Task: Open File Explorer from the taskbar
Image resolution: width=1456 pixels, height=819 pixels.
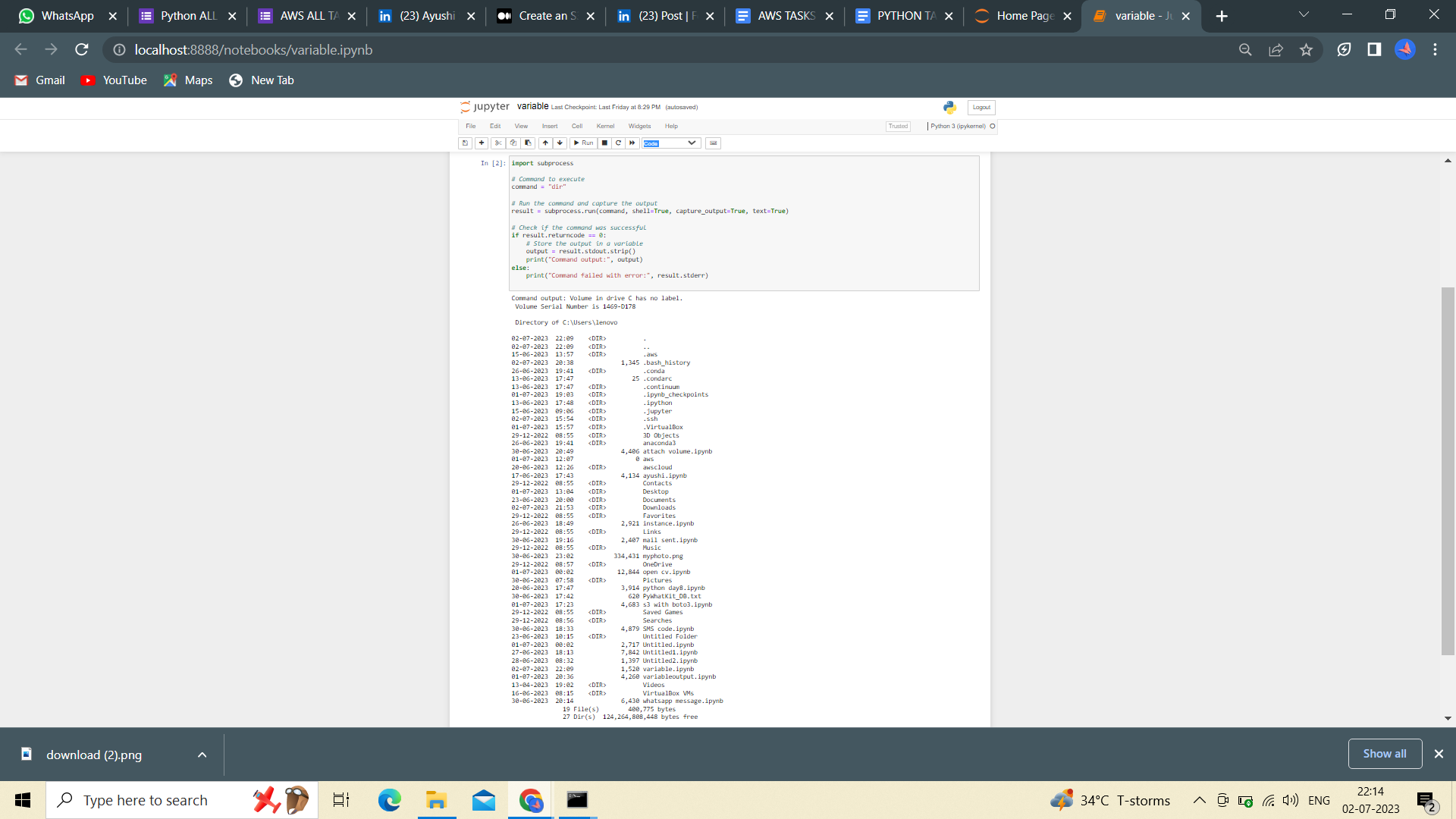Action: pyautogui.click(x=436, y=800)
